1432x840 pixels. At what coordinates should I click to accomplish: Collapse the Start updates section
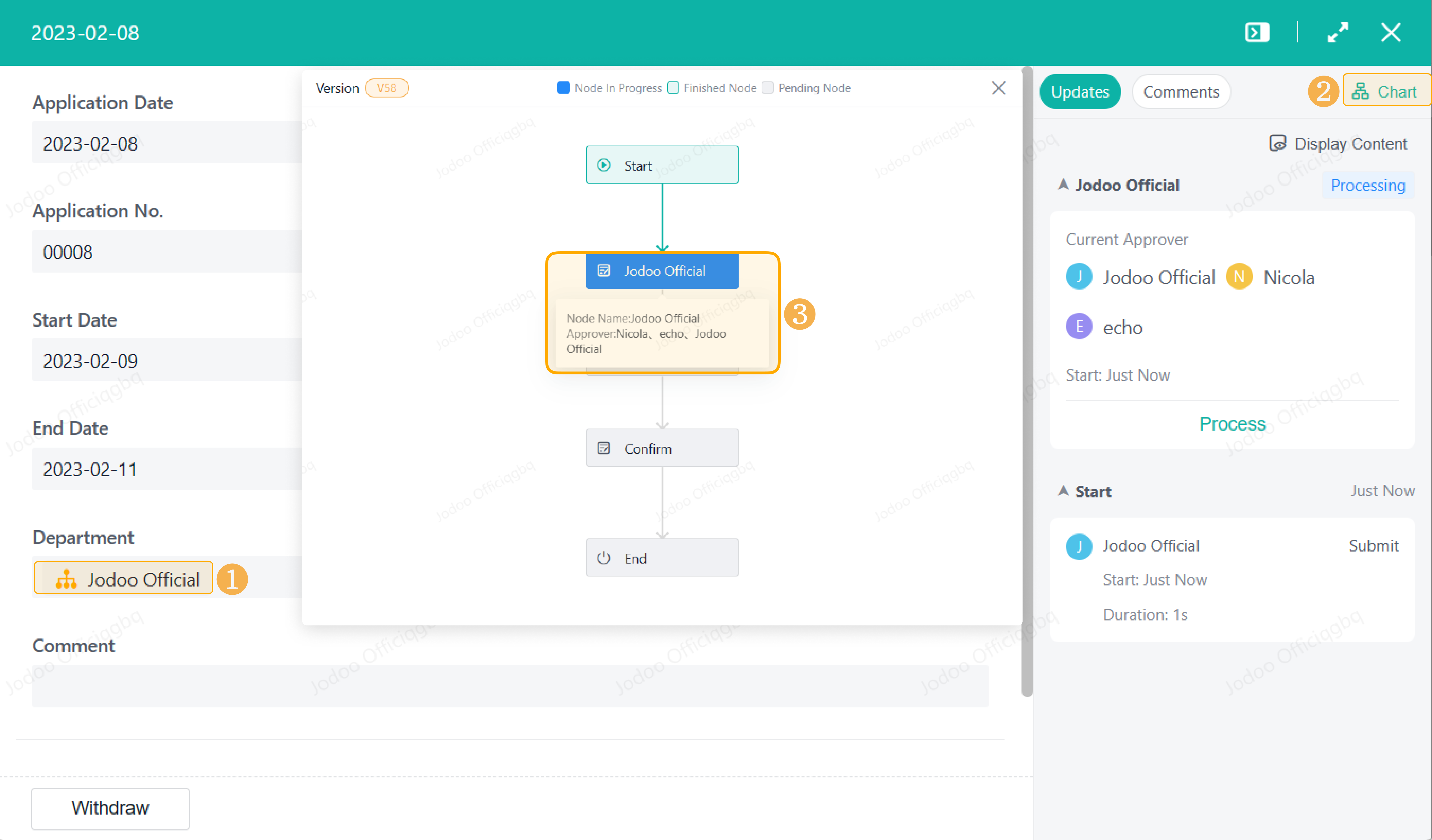(1063, 491)
